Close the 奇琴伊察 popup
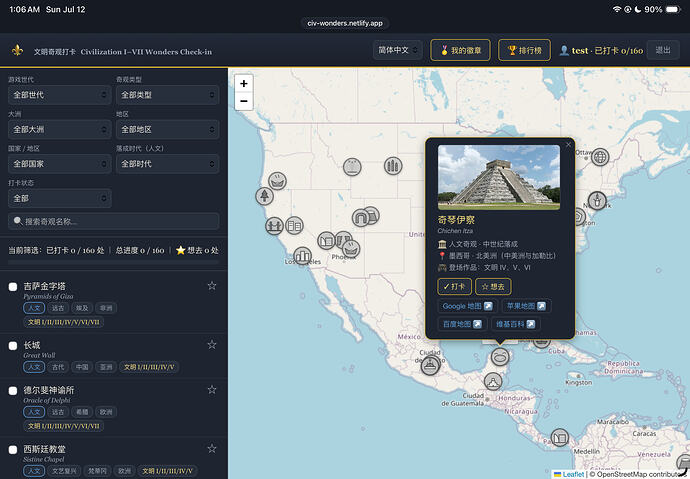Screen dimensions: 690x479 568,144
